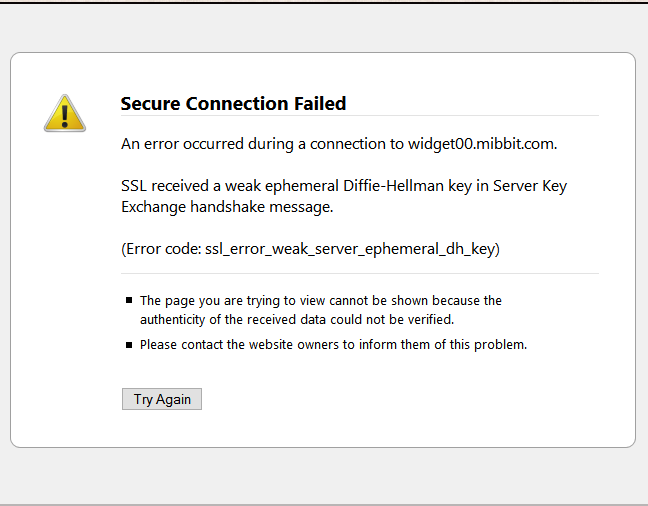Click the yellow warning triangle icon
This screenshot has height=506, width=648.
(x=65, y=113)
